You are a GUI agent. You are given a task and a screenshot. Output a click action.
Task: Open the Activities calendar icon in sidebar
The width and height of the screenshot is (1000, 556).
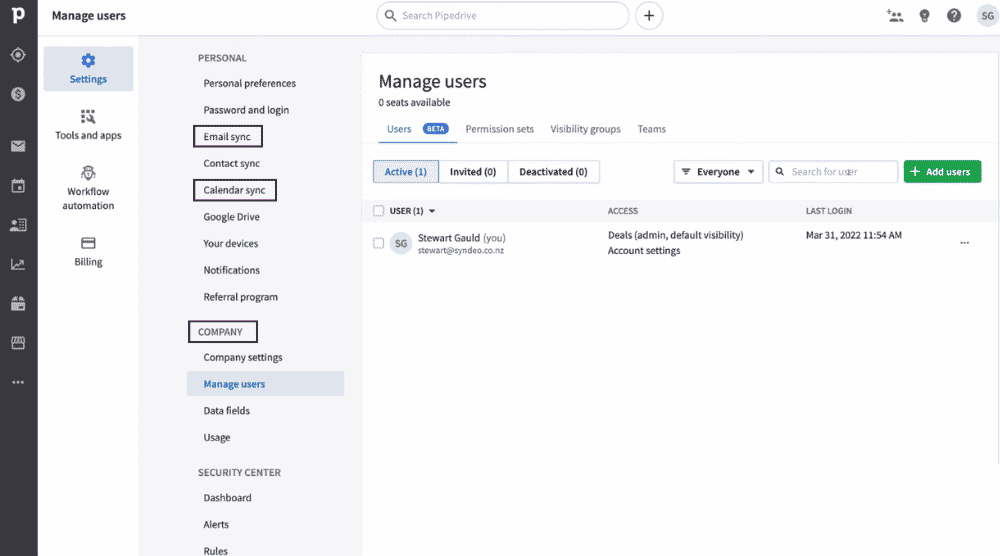click(x=18, y=186)
